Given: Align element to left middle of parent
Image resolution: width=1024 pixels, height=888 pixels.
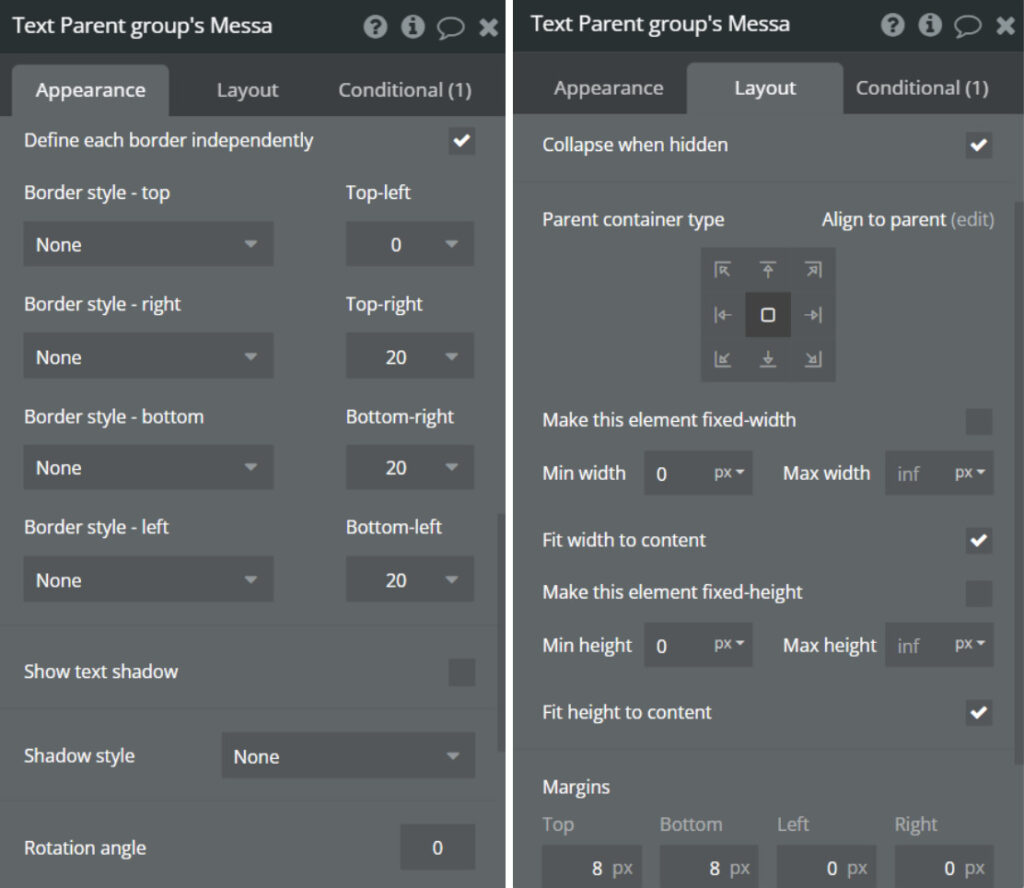Looking at the screenshot, I should 723,315.
